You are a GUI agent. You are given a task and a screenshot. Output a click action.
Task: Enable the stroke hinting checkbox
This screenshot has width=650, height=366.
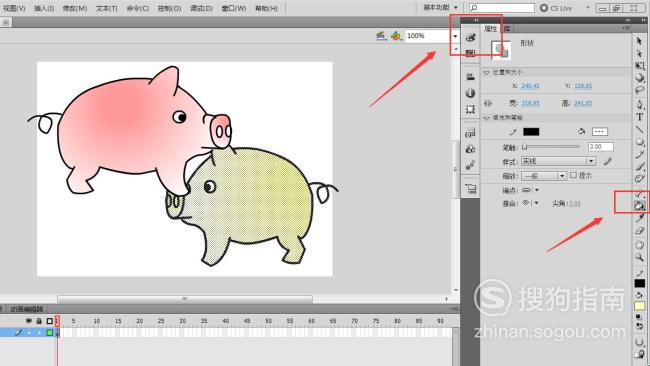tap(573, 175)
